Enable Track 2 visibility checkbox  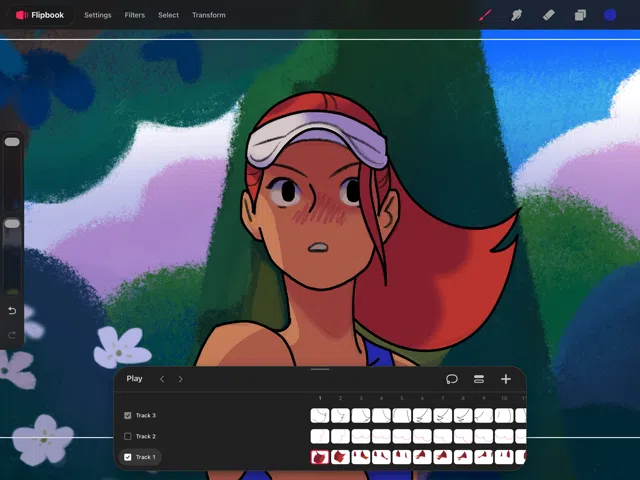point(128,436)
